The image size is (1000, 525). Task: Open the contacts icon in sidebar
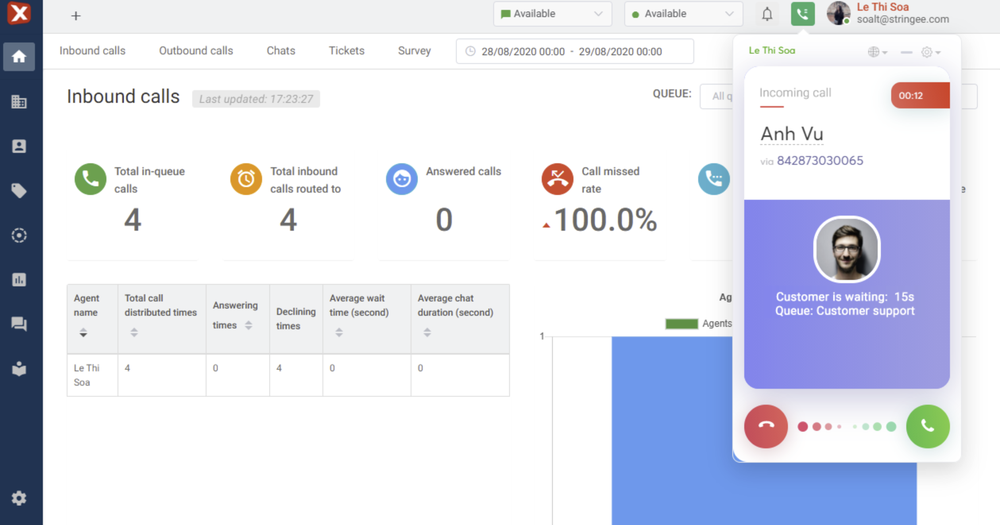pyautogui.click(x=19, y=146)
